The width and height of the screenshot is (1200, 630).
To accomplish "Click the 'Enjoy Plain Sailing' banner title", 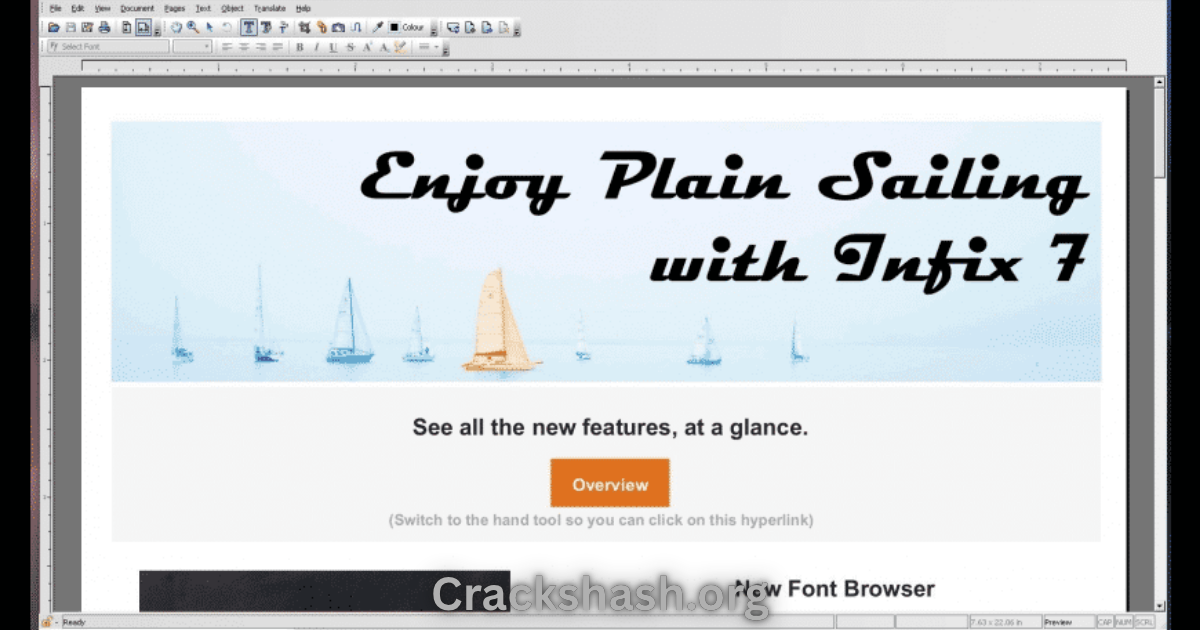I will [724, 180].
